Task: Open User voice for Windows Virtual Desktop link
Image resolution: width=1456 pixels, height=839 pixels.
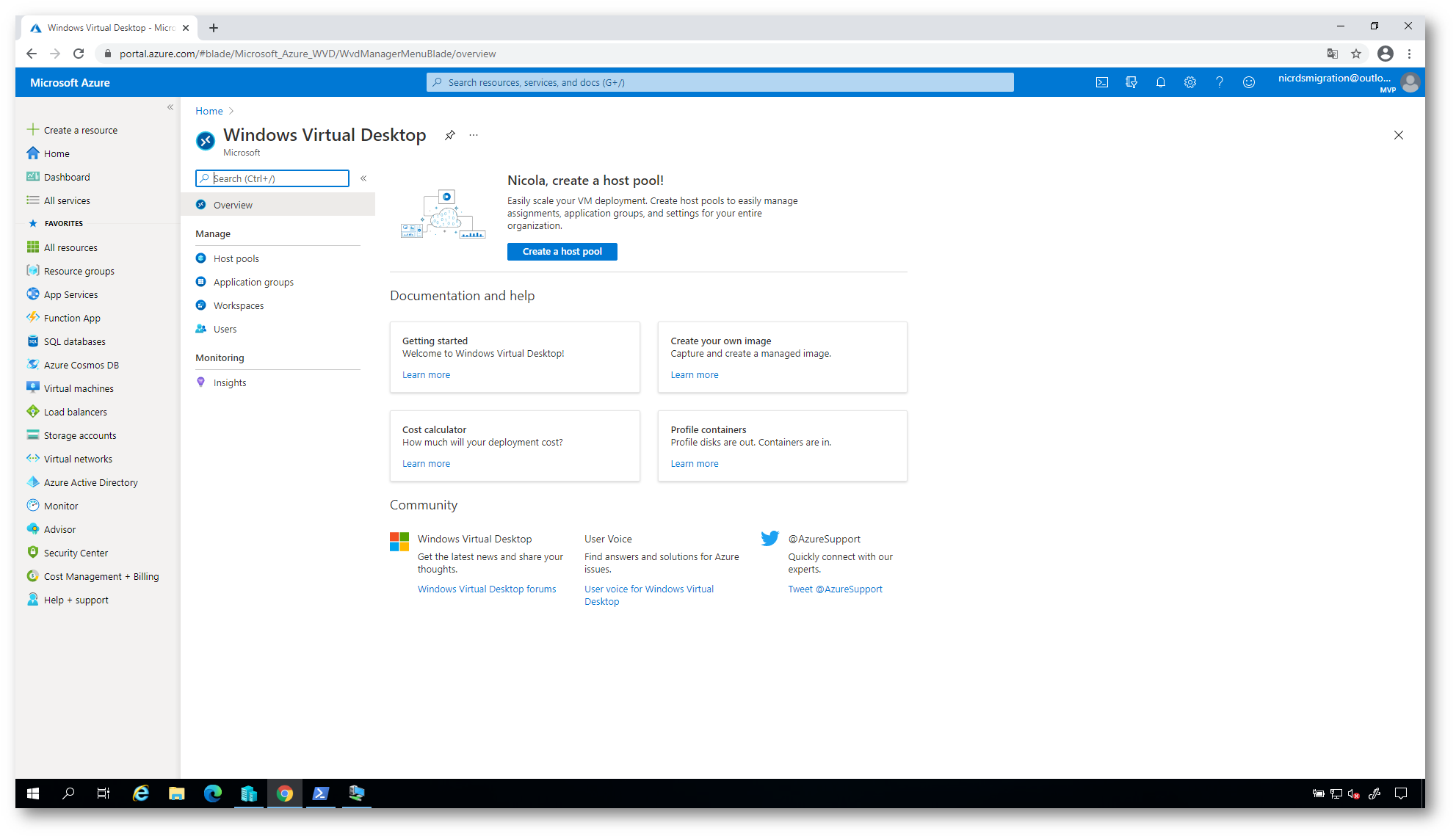Action: 649,595
